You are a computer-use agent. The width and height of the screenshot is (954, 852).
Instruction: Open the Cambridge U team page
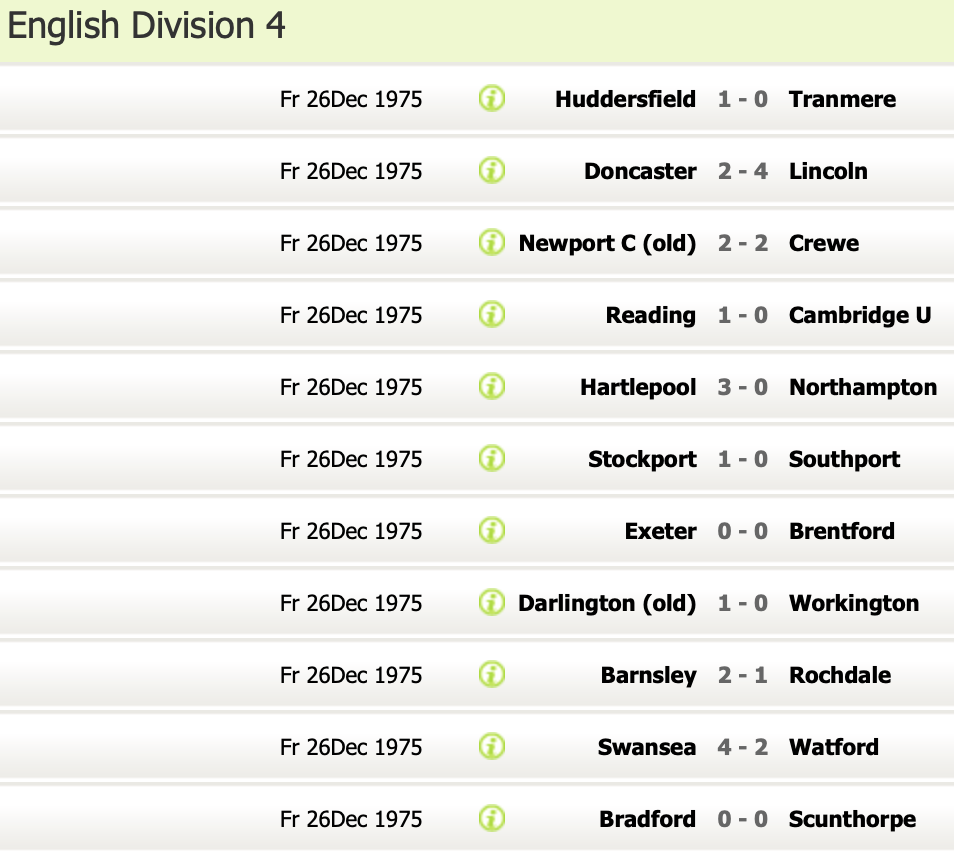click(860, 315)
